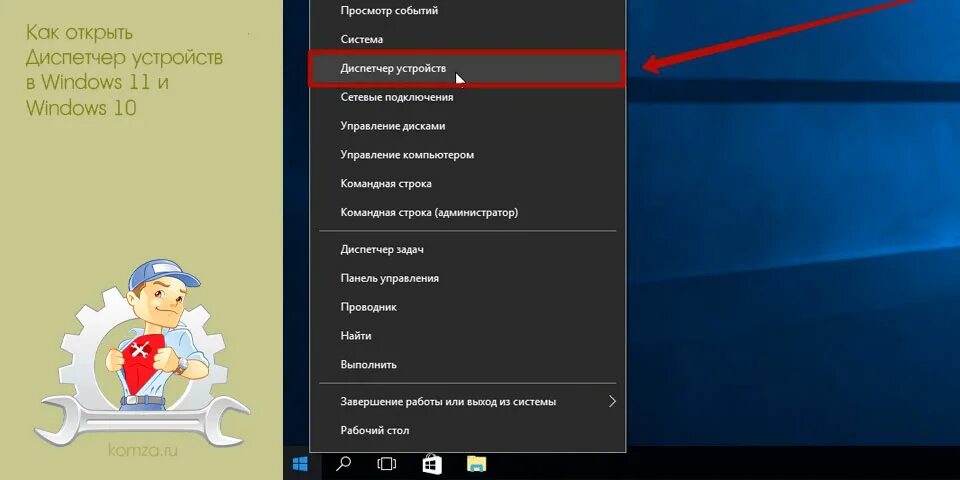This screenshot has height=480, width=960.
Task: Launch Командная строка from the menu
Action: (468, 183)
